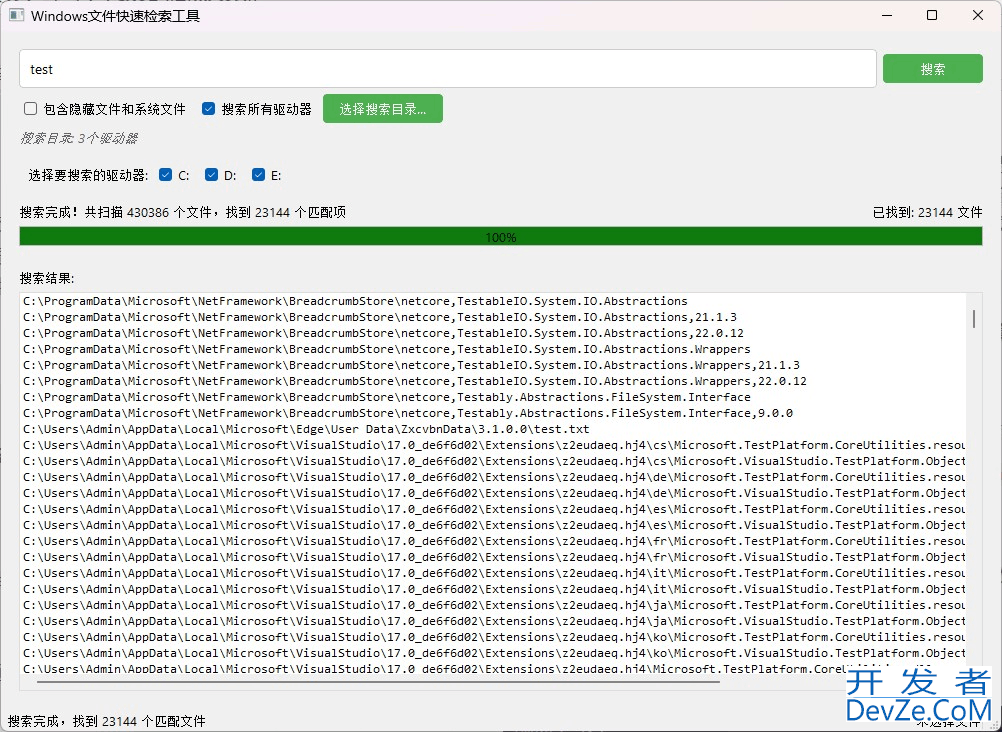The width and height of the screenshot is (1002, 732).
Task: Minimize the file search tool window
Action: (x=887, y=16)
